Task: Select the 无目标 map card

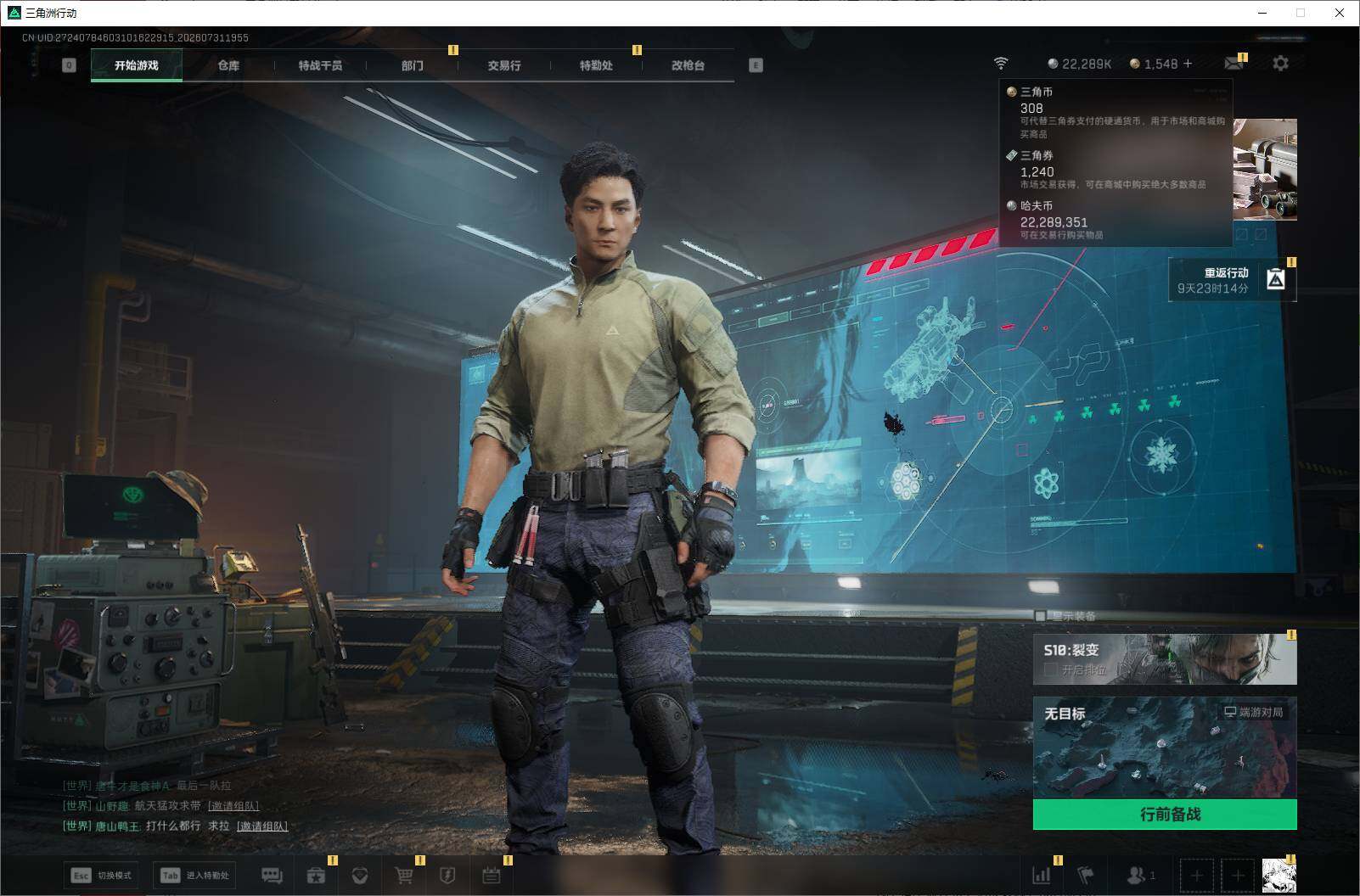Action: coord(1165,748)
